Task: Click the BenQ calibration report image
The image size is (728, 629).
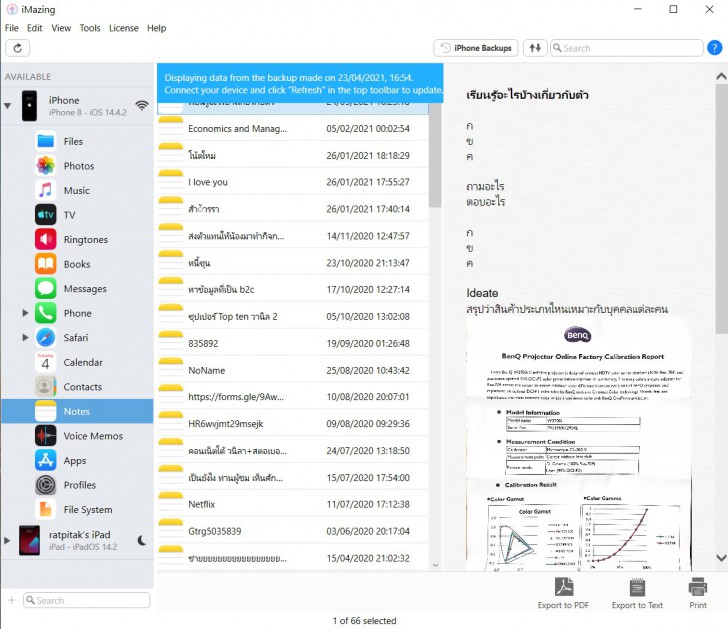Action: pos(578,444)
